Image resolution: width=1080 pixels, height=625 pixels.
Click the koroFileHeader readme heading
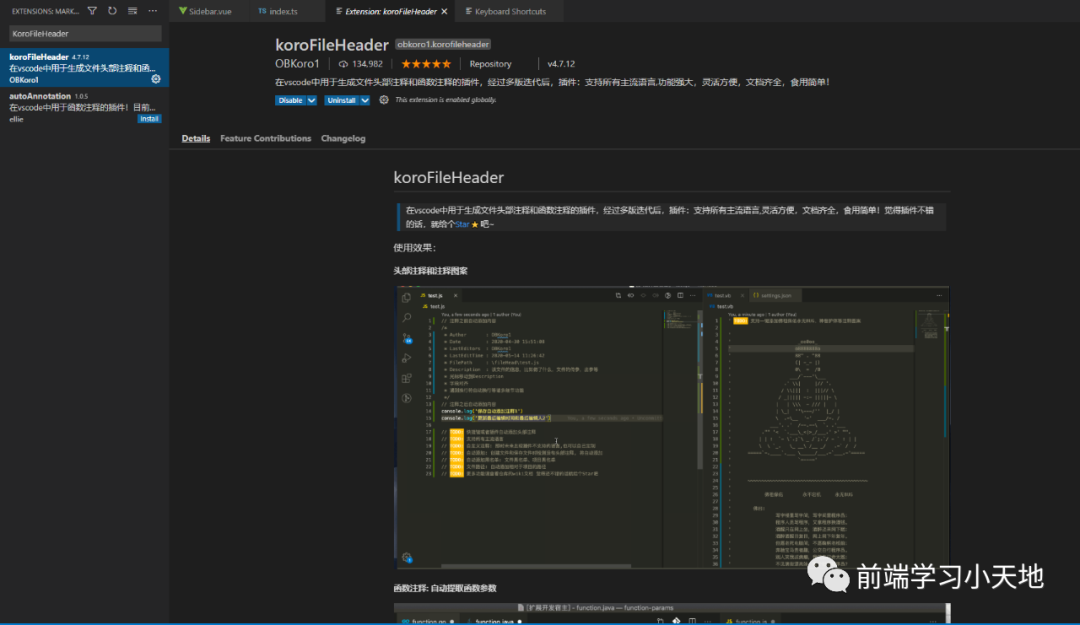click(x=448, y=177)
